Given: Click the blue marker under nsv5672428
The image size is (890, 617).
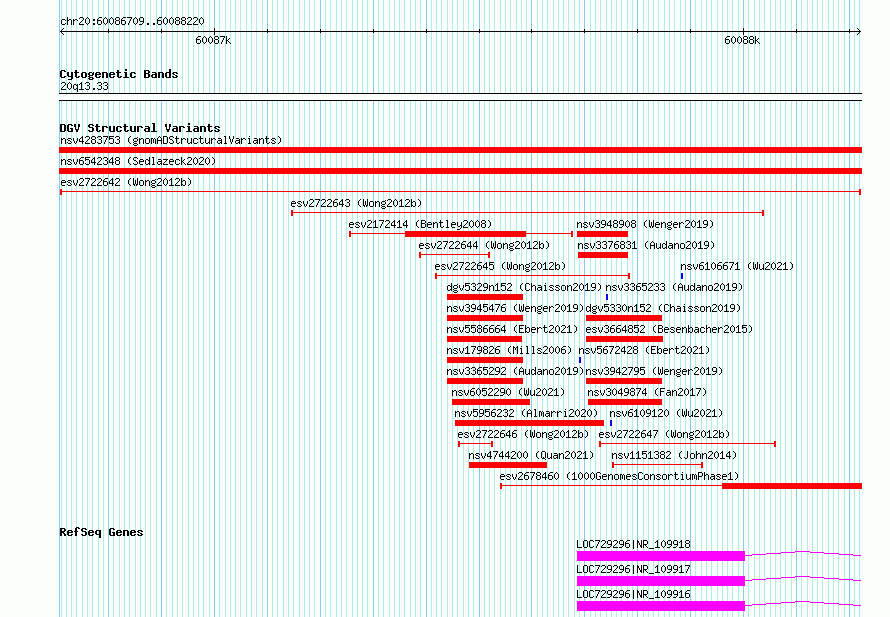Looking at the screenshot, I should [580, 360].
